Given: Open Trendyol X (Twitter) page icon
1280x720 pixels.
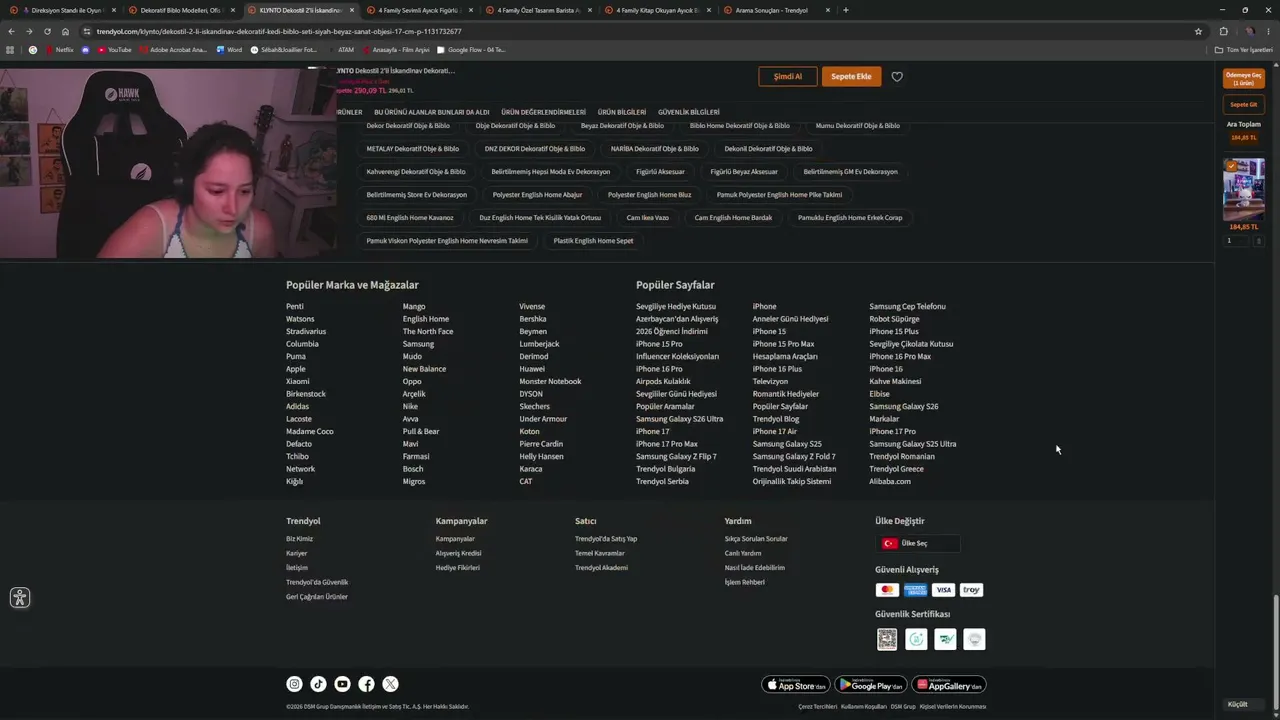Looking at the screenshot, I should point(390,684).
